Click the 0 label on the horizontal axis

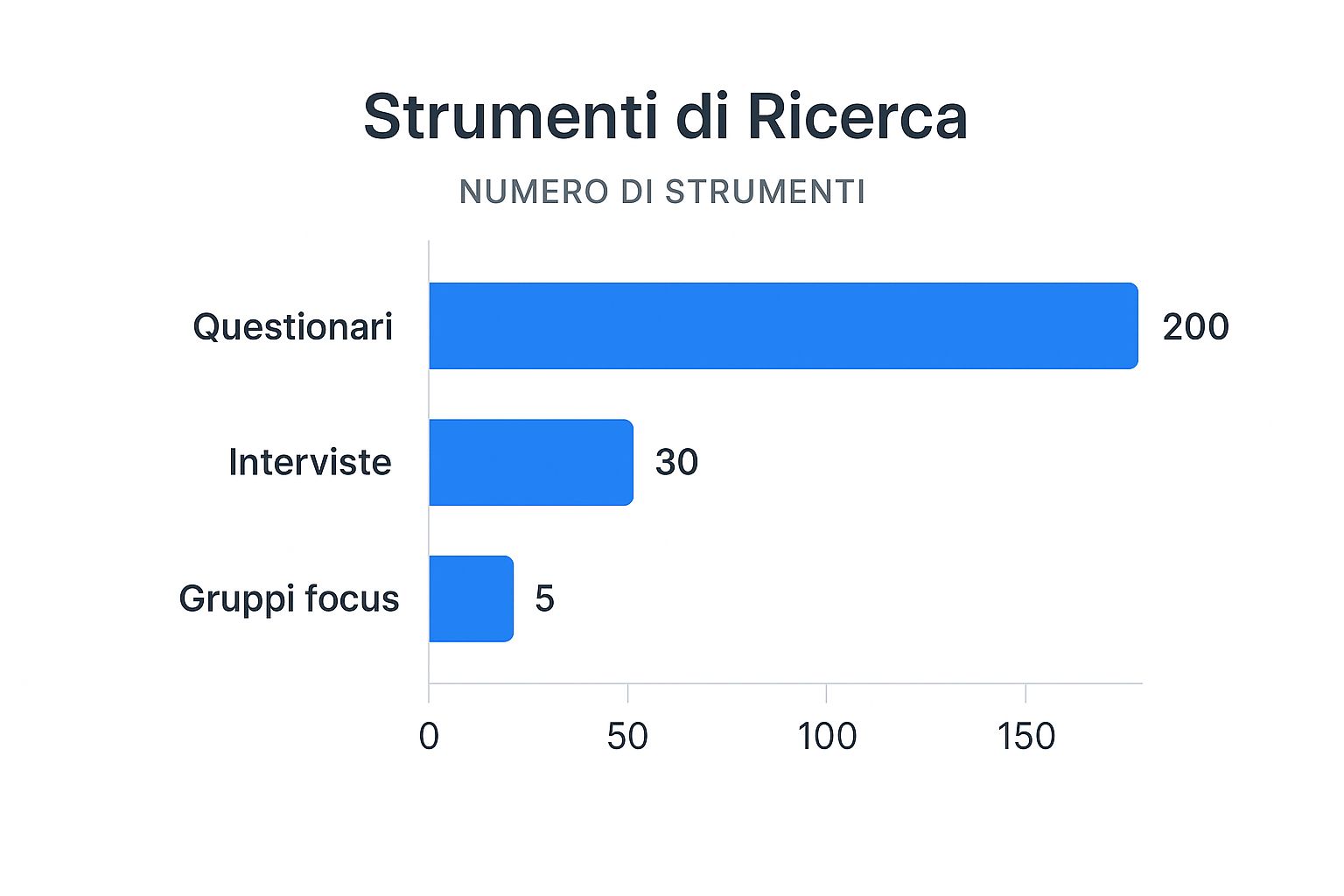coord(429,737)
